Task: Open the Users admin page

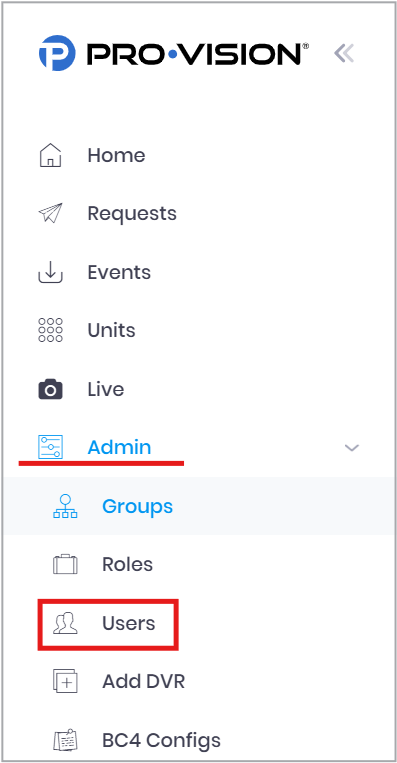Action: 128,623
